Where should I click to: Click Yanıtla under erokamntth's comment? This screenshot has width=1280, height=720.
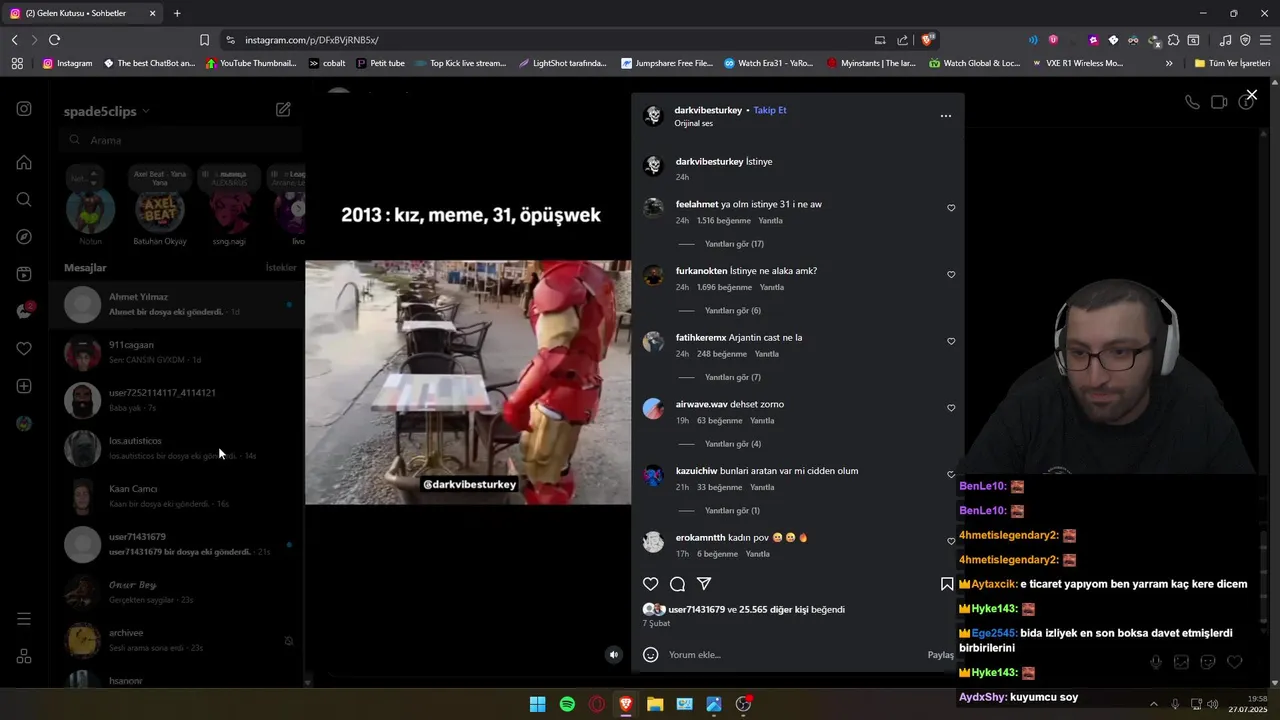[x=757, y=554]
